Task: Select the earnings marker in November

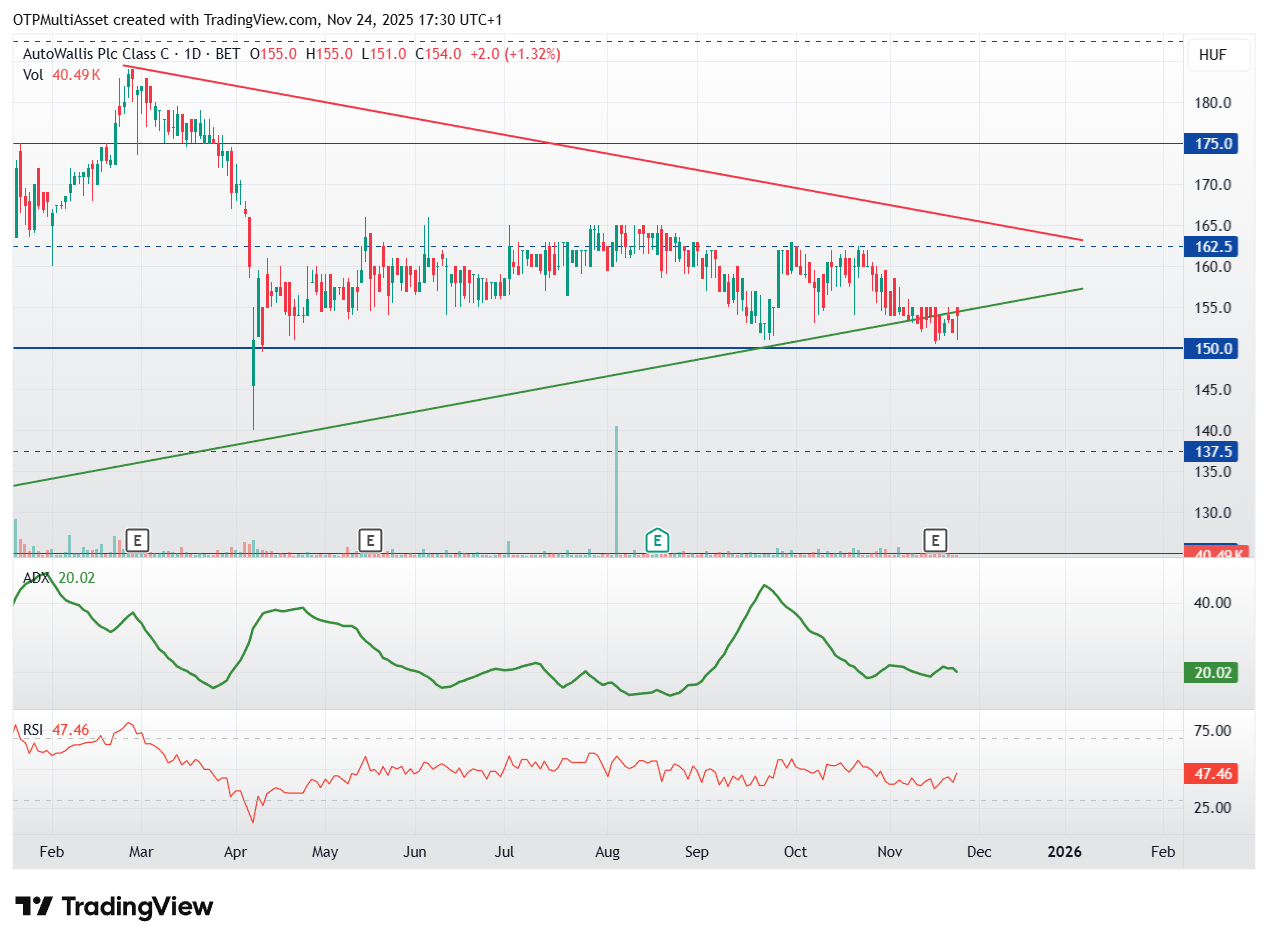Action: (935, 541)
